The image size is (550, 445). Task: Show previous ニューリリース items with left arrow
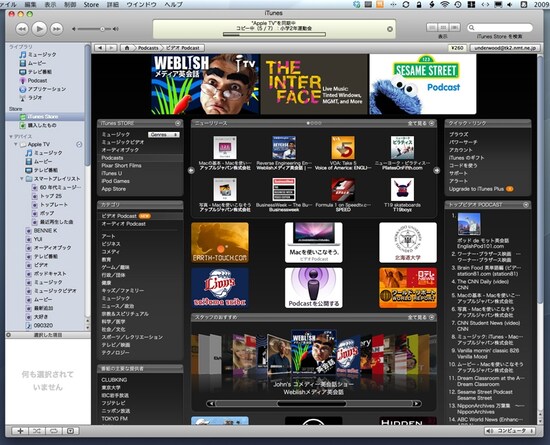[x=191, y=170]
